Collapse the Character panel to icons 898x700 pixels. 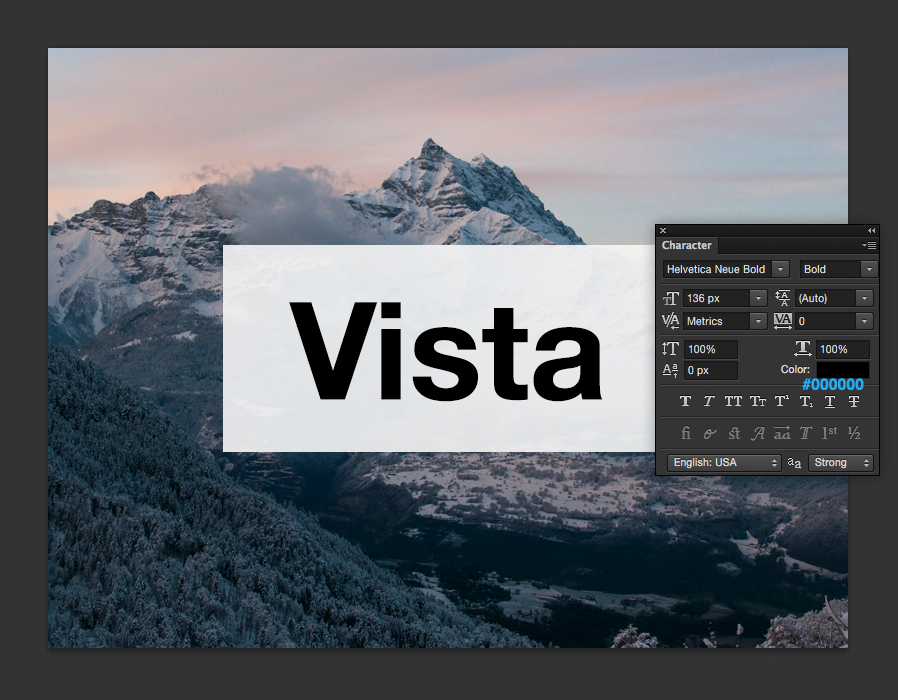point(871,230)
